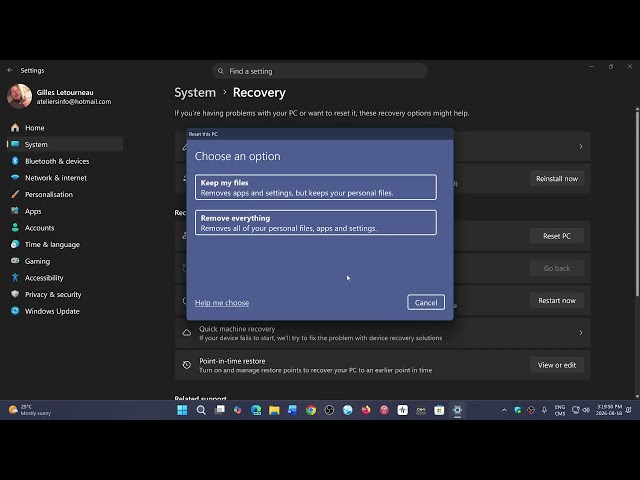Open the clock and date flyout
This screenshot has height=480, width=640.
click(x=609, y=410)
